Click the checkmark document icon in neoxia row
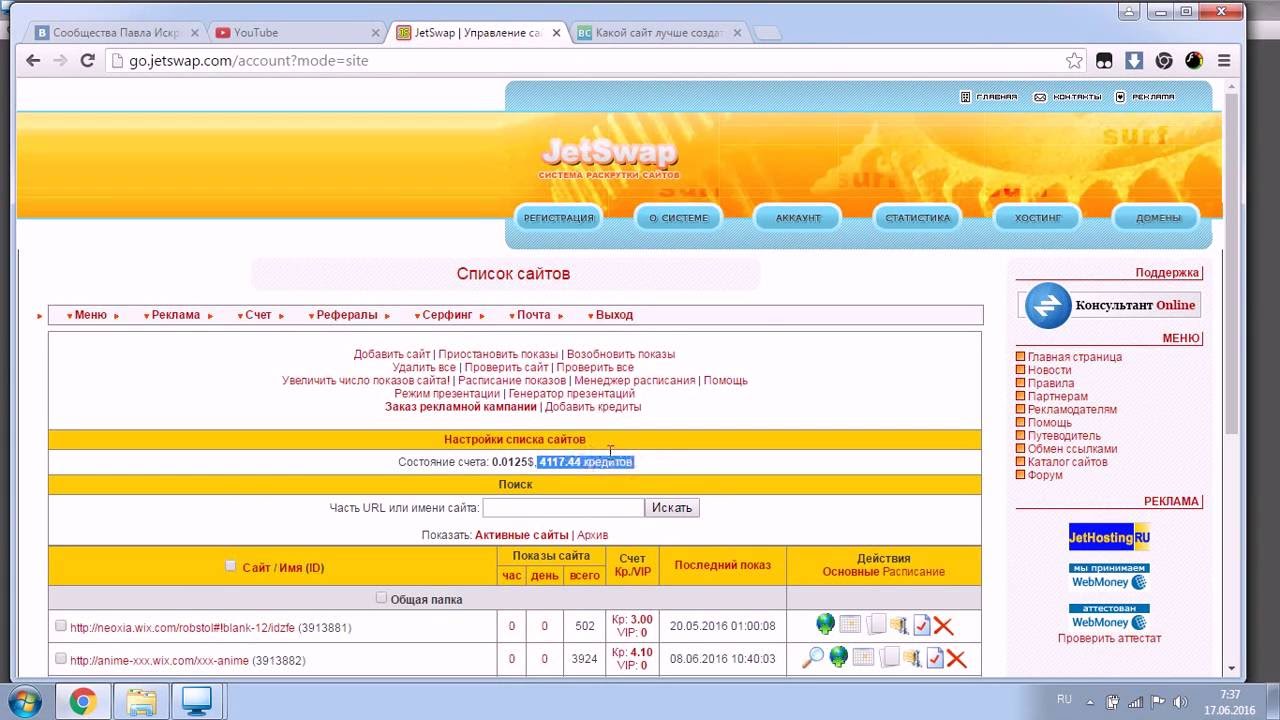 [x=922, y=626]
